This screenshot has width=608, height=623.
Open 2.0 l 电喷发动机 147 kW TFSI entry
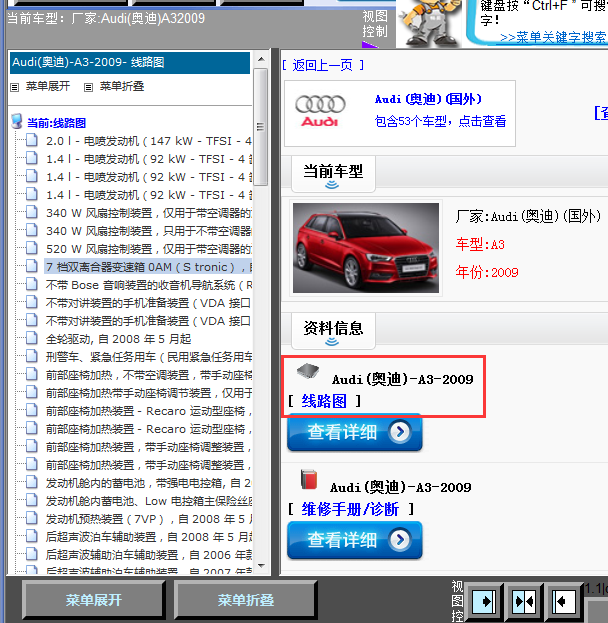(149, 141)
